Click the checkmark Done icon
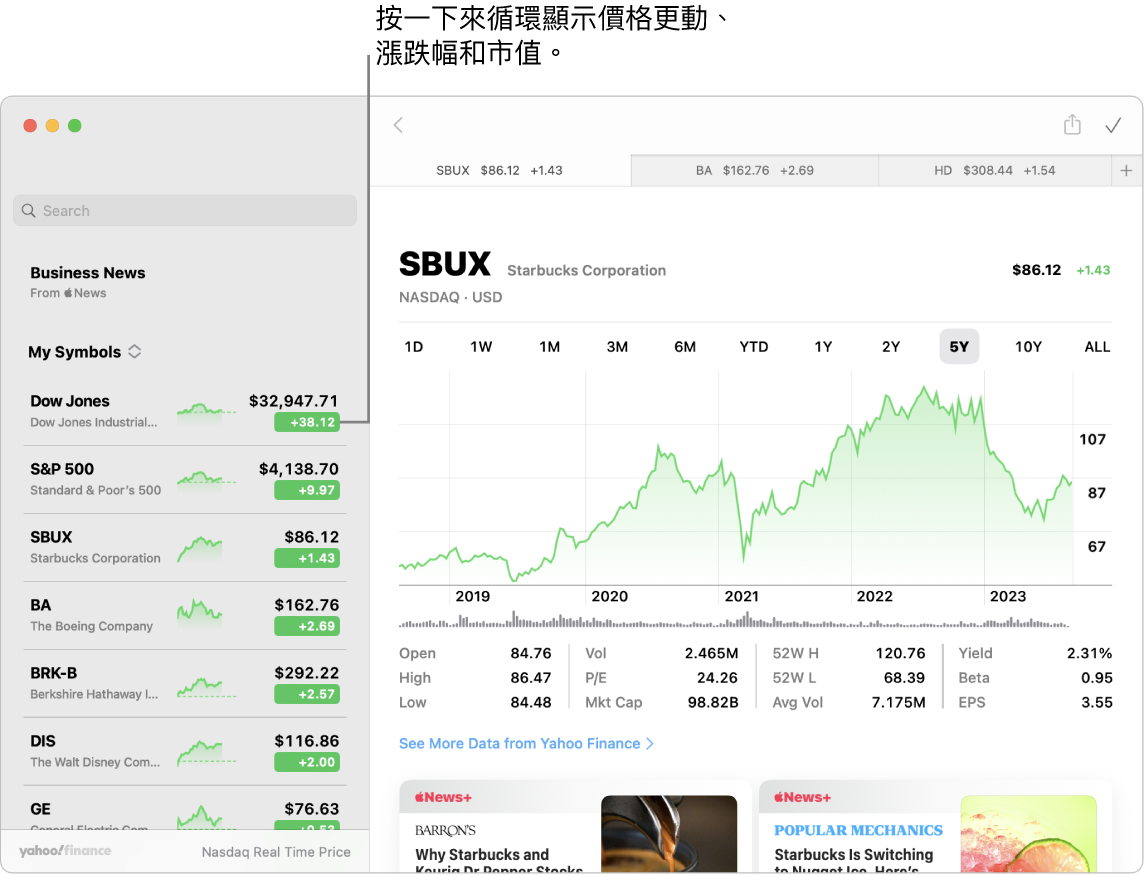Image resolution: width=1144 pixels, height=875 pixels. pyautogui.click(x=1113, y=125)
